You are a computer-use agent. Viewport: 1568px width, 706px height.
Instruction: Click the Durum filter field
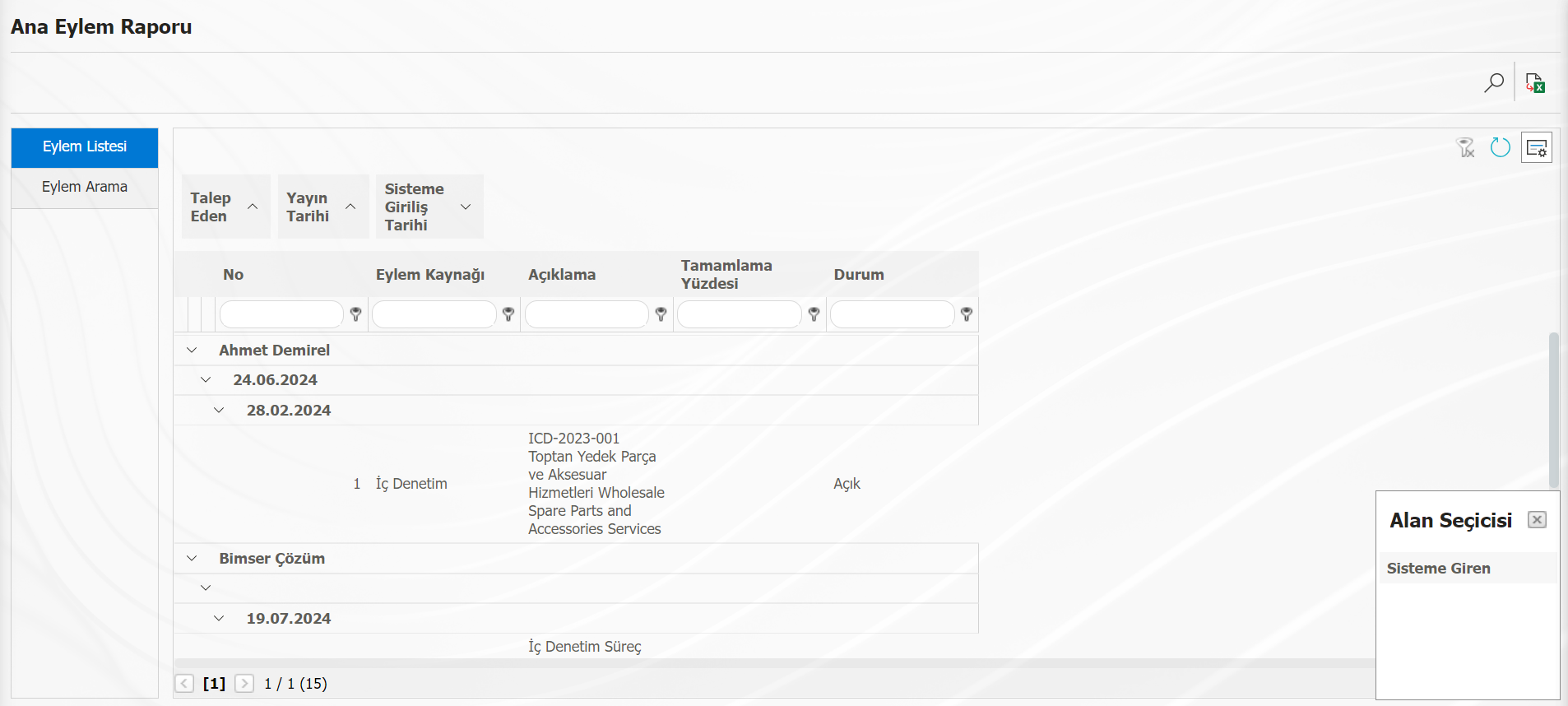[x=893, y=314]
